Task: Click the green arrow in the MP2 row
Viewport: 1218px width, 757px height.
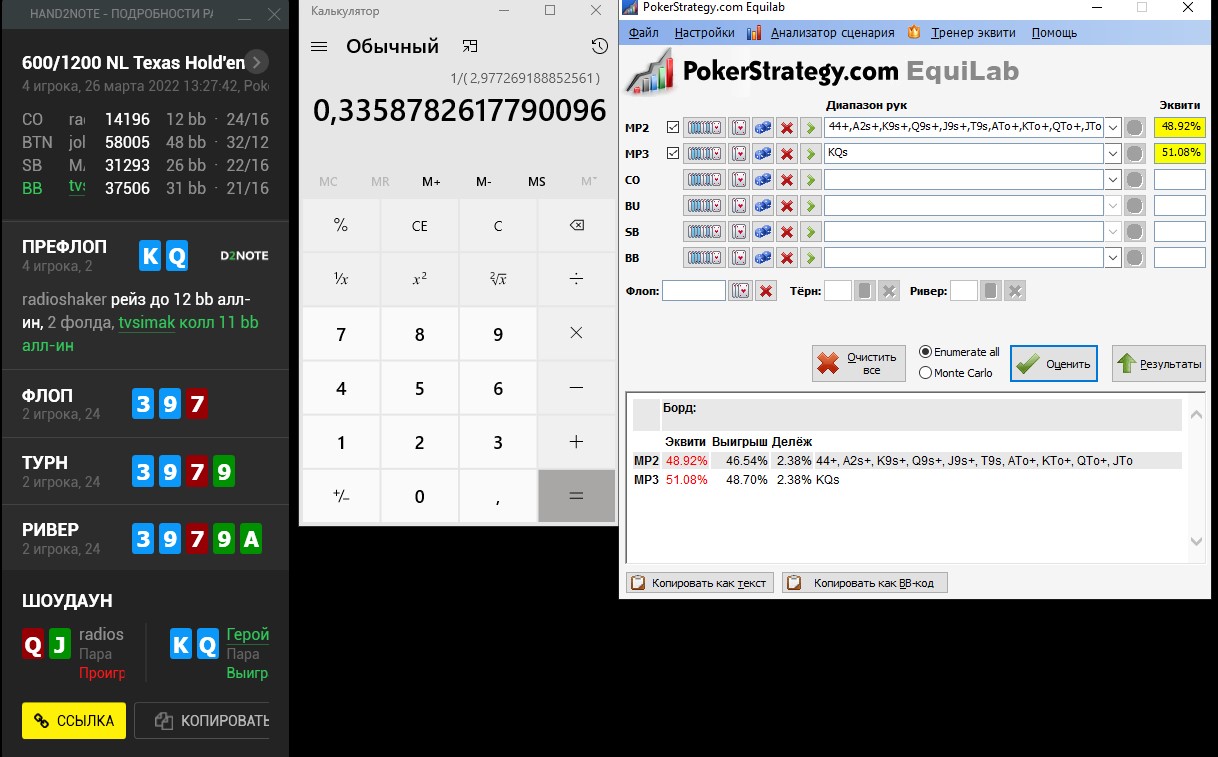Action: pyautogui.click(x=811, y=127)
